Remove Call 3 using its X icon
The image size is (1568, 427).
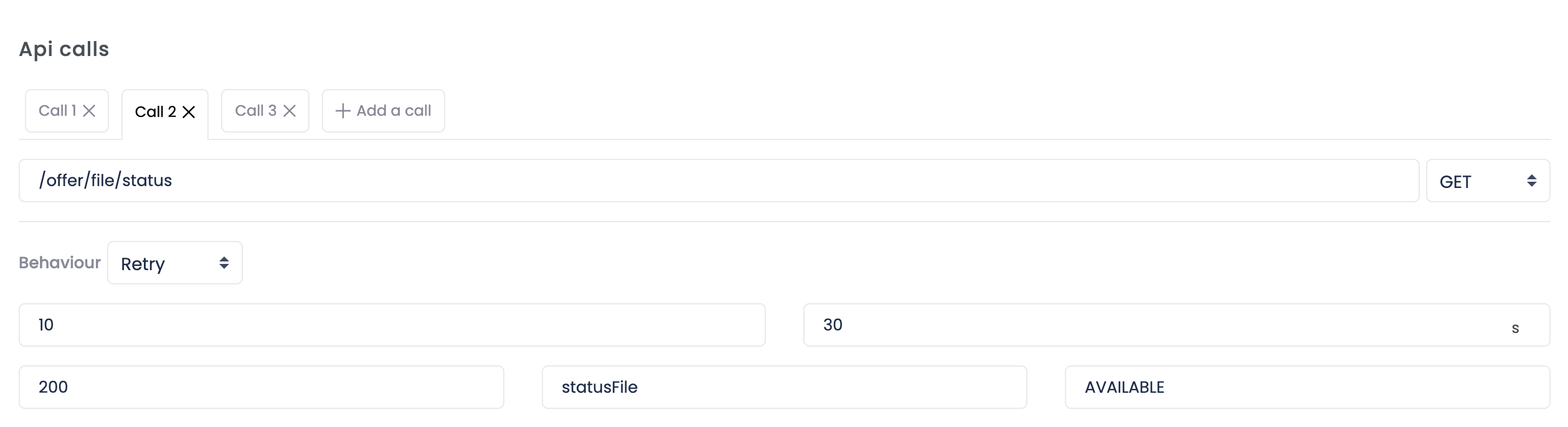point(288,110)
